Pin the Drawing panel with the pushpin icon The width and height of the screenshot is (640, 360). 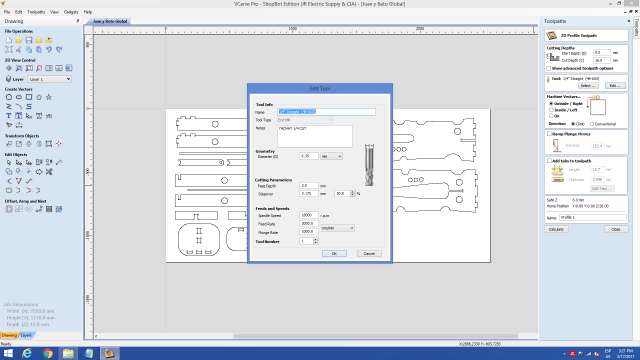tap(78, 21)
